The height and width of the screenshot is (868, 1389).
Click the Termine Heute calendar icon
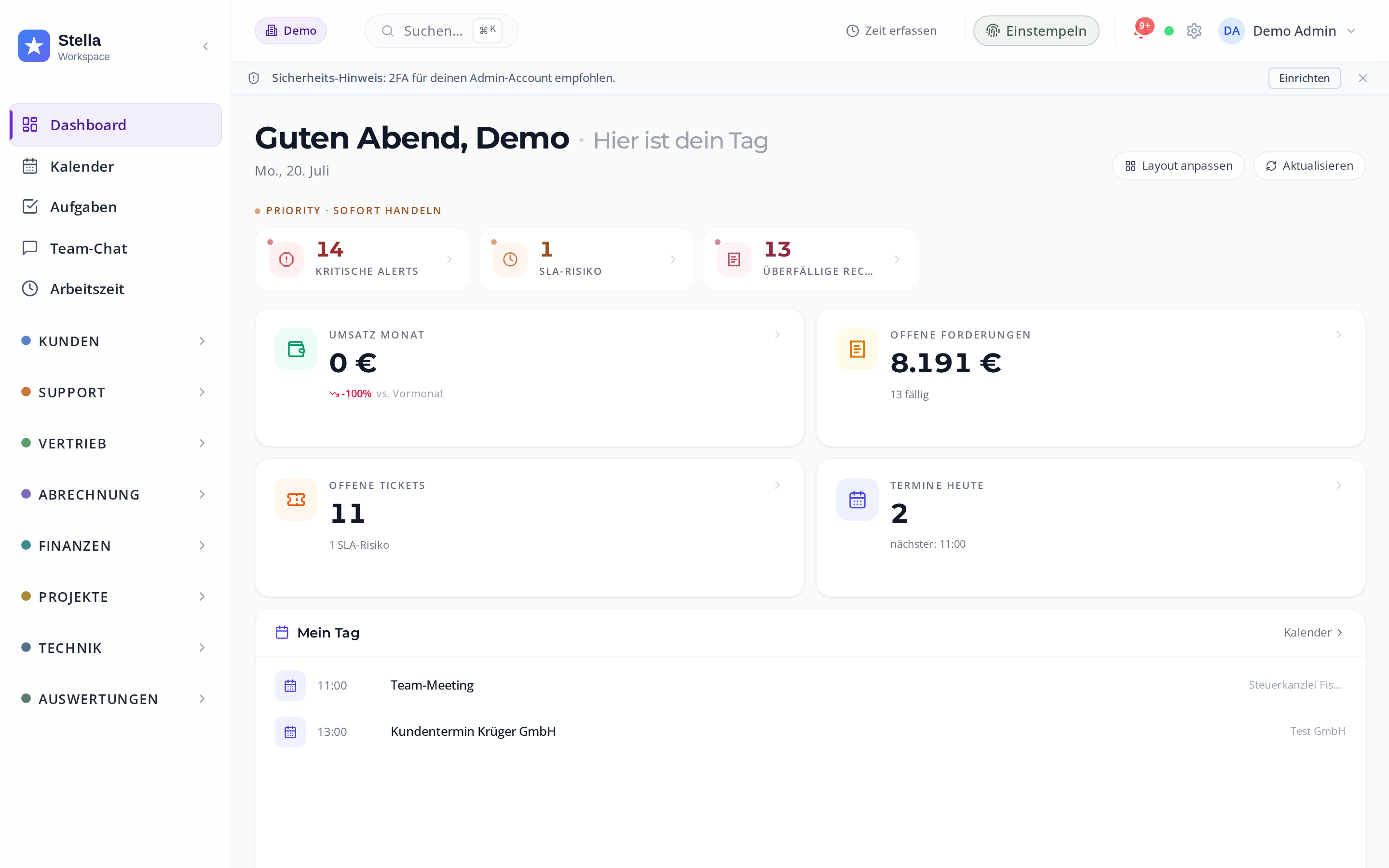pos(858,500)
